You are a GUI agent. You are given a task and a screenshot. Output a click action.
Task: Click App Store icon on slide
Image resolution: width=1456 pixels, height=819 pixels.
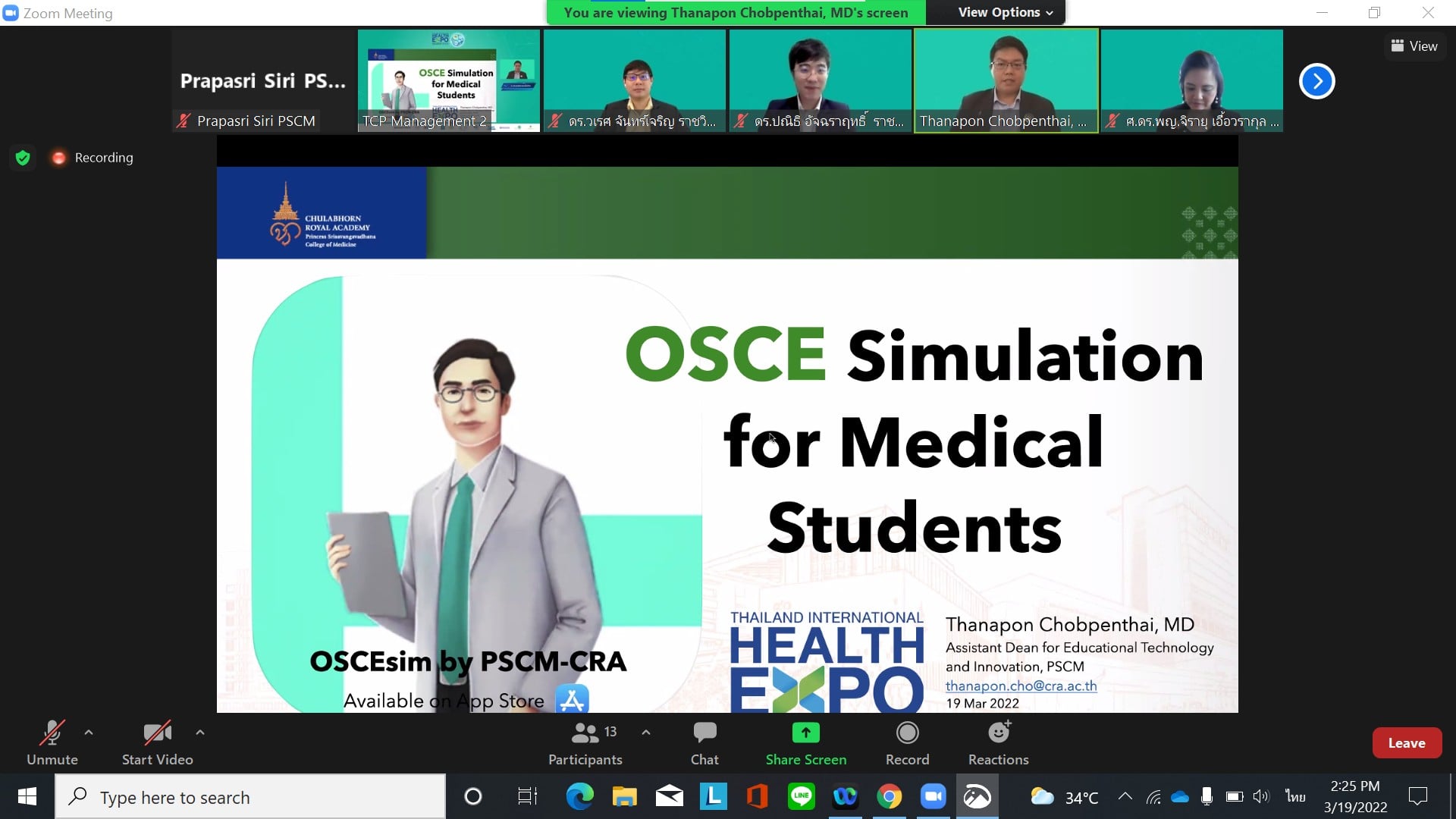[572, 698]
